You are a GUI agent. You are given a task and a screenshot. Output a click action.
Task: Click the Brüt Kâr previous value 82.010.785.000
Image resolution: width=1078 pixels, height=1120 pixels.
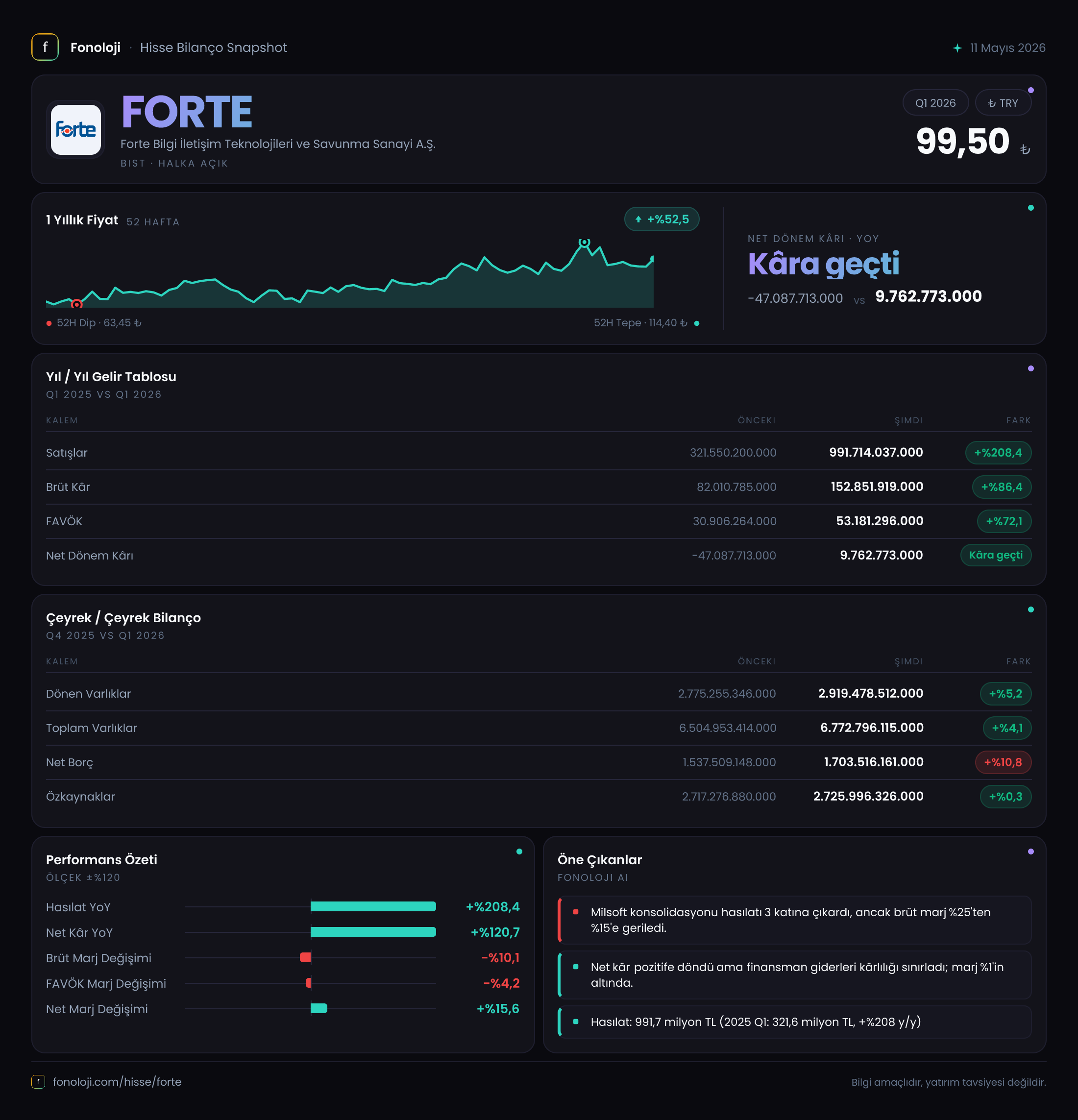click(x=736, y=487)
